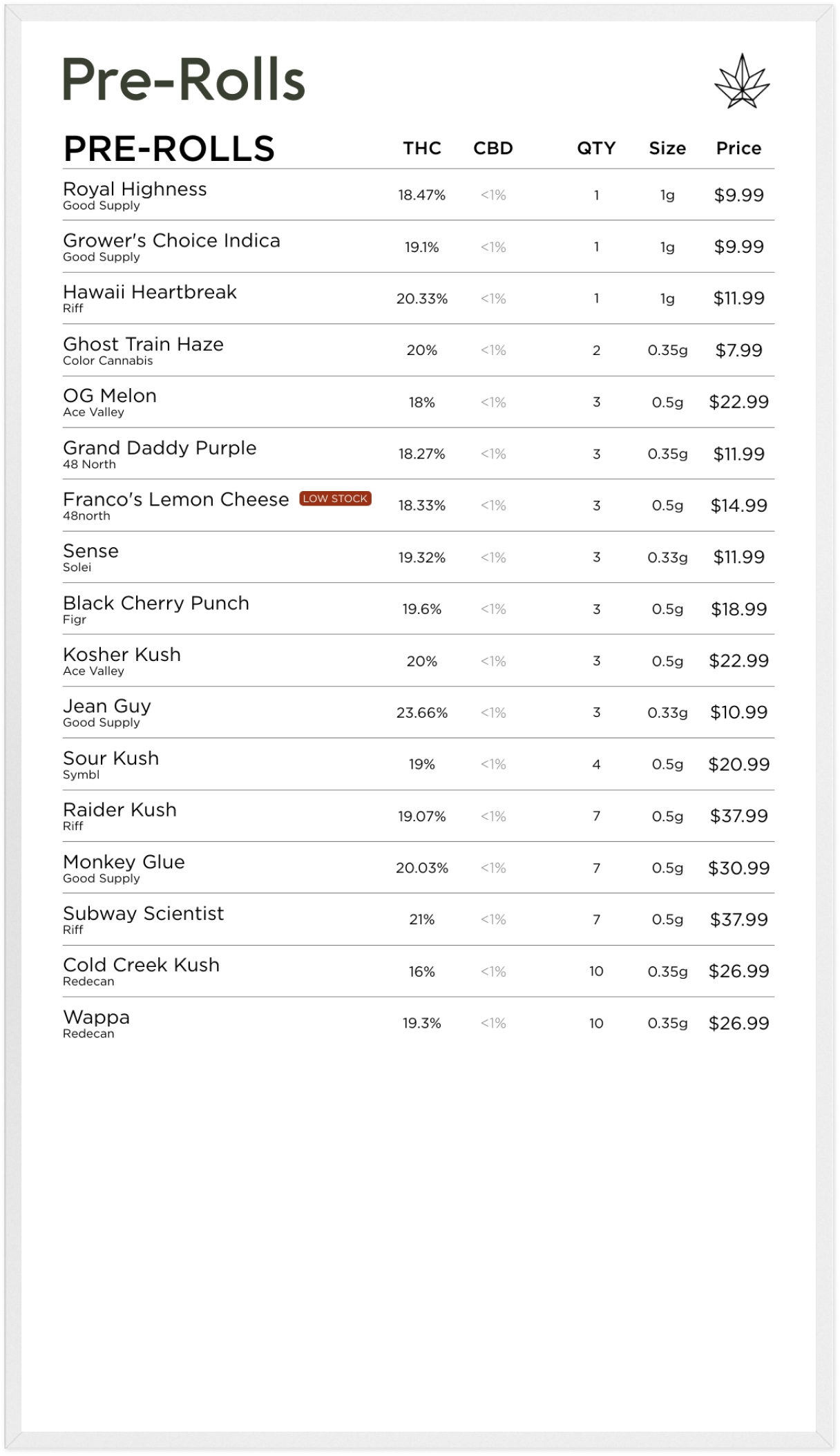
Task: Click the $22.99 price for OG Melon
Action: pos(738,402)
